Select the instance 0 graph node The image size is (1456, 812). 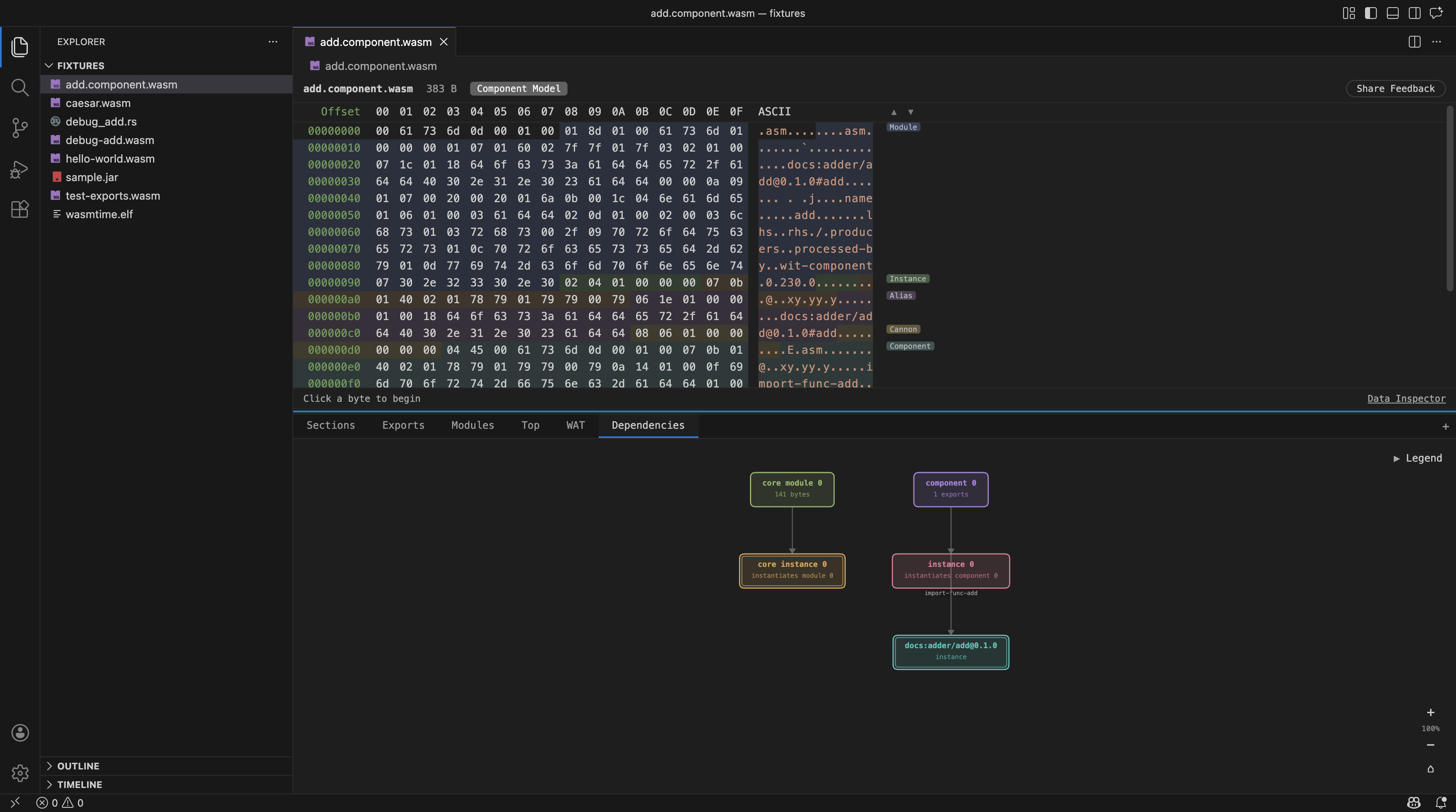click(951, 571)
